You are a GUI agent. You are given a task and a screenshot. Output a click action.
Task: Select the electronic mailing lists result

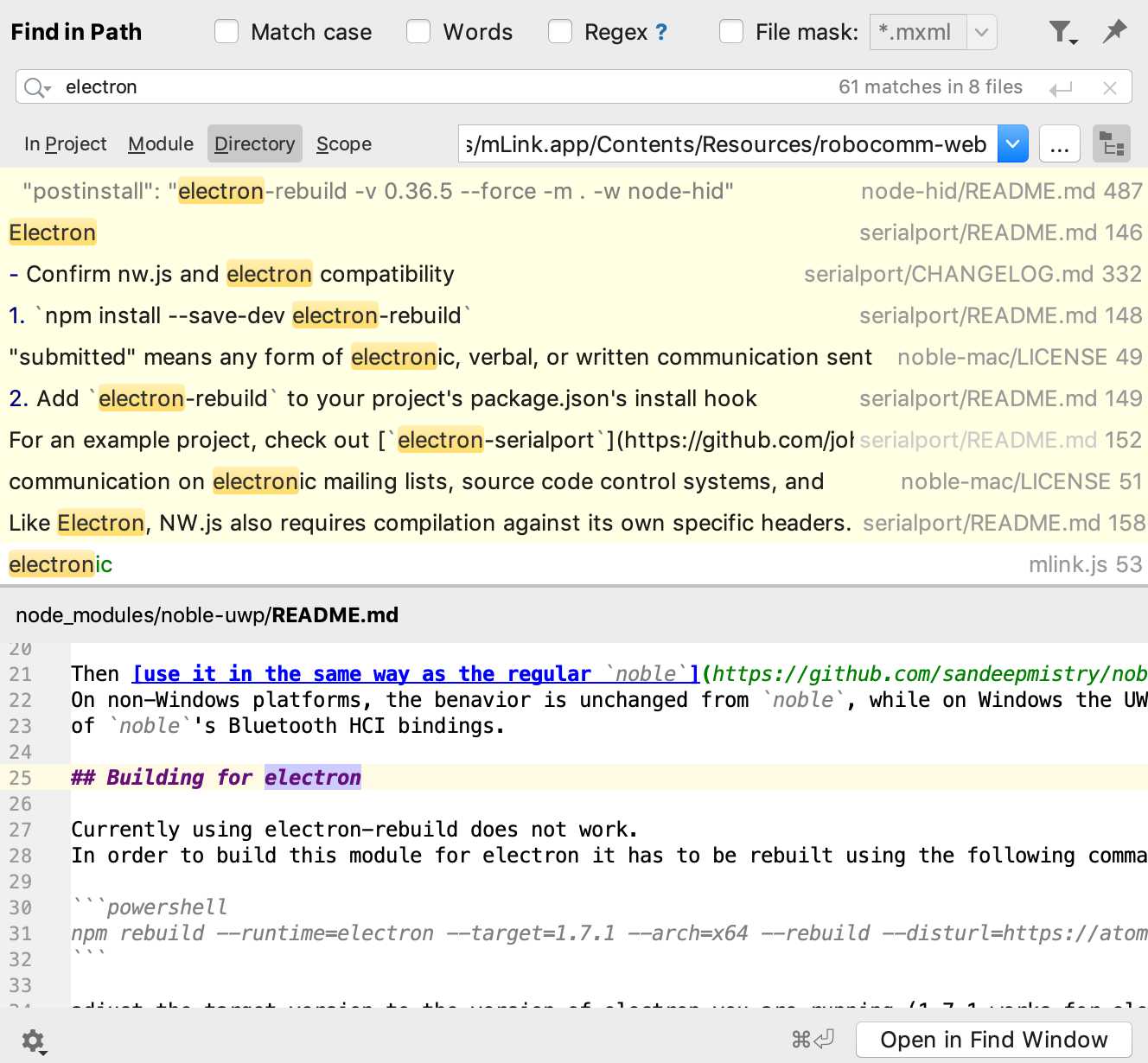tap(574, 481)
